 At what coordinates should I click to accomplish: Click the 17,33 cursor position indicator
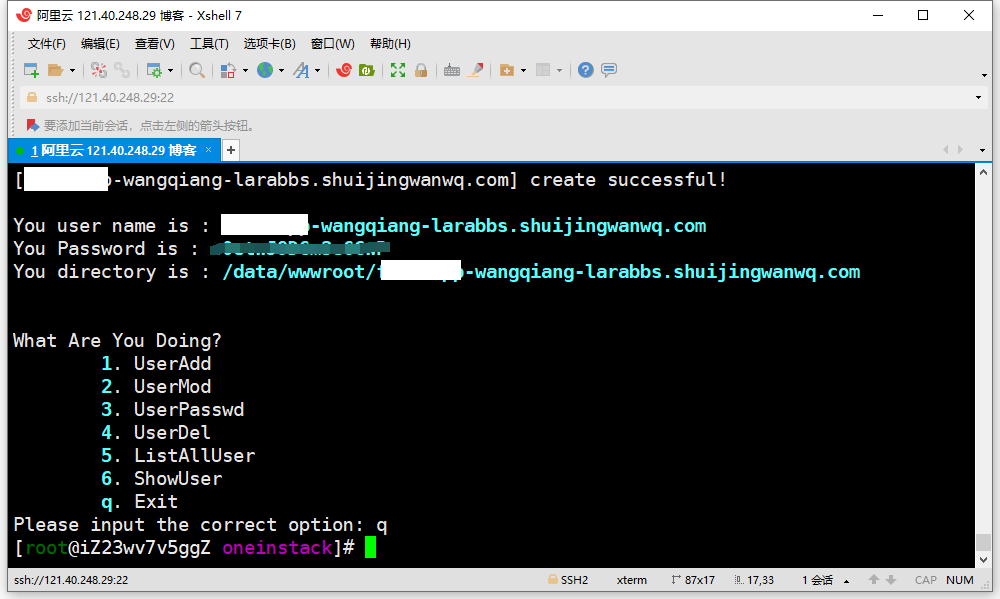click(754, 580)
